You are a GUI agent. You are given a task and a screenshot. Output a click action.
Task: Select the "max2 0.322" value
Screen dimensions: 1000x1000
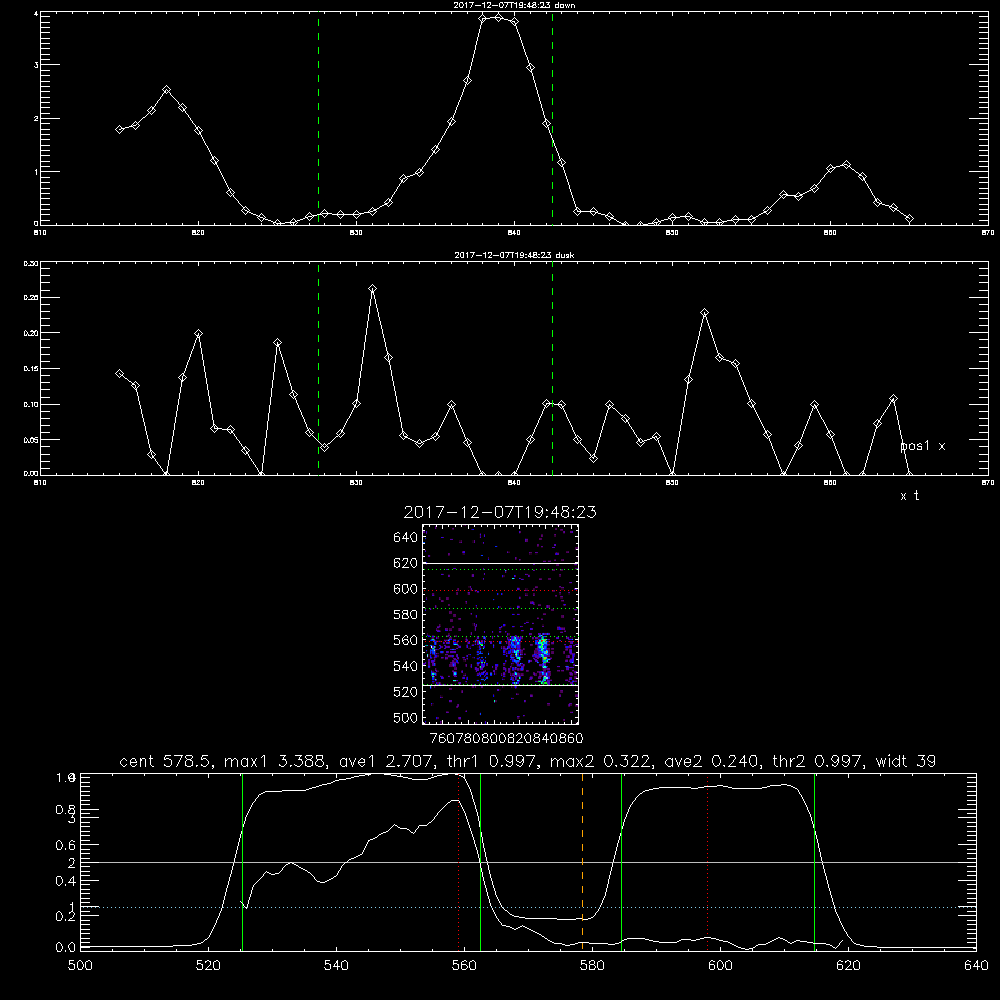[601, 761]
